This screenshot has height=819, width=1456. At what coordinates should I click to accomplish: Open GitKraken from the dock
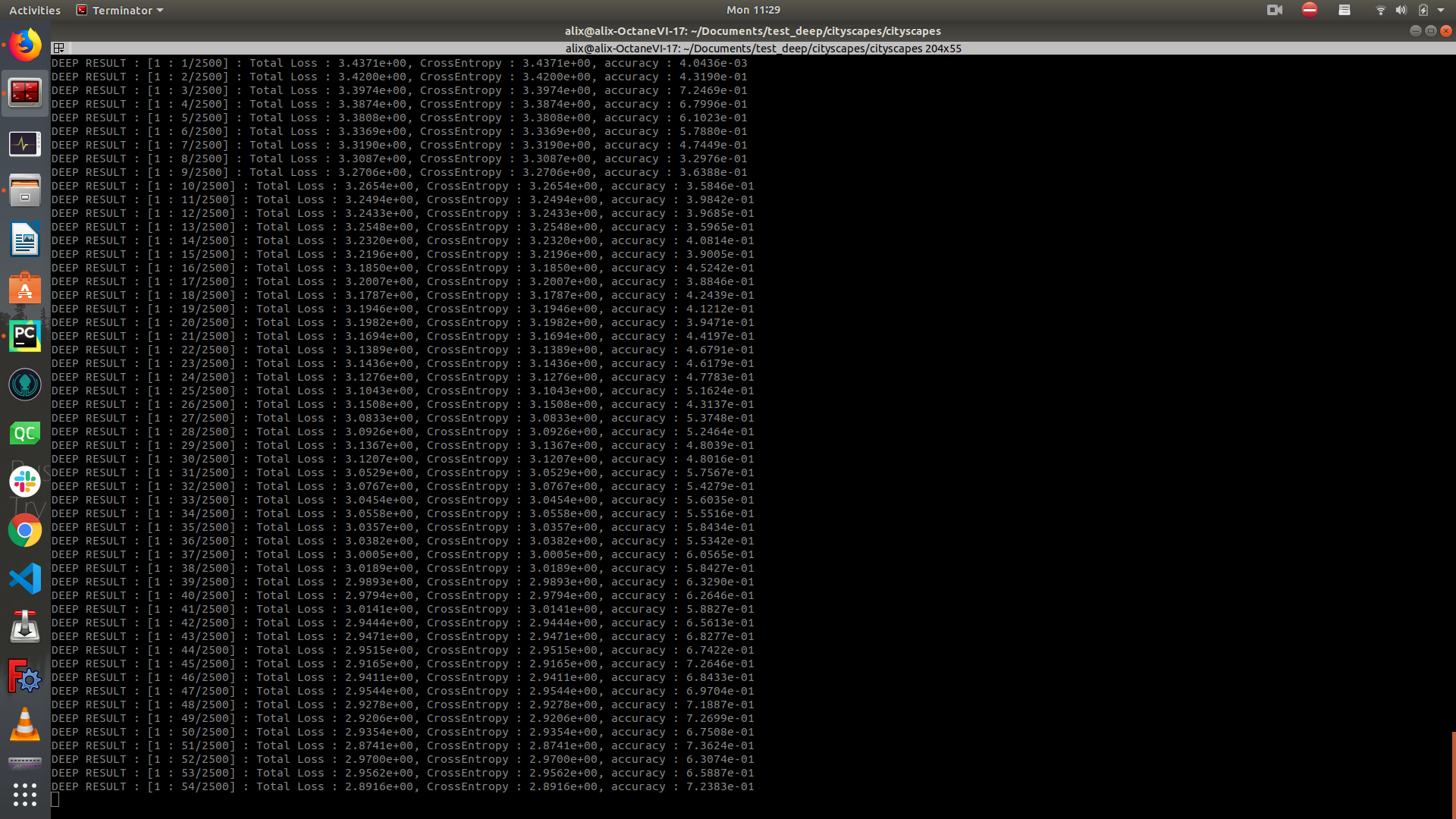pos(25,384)
